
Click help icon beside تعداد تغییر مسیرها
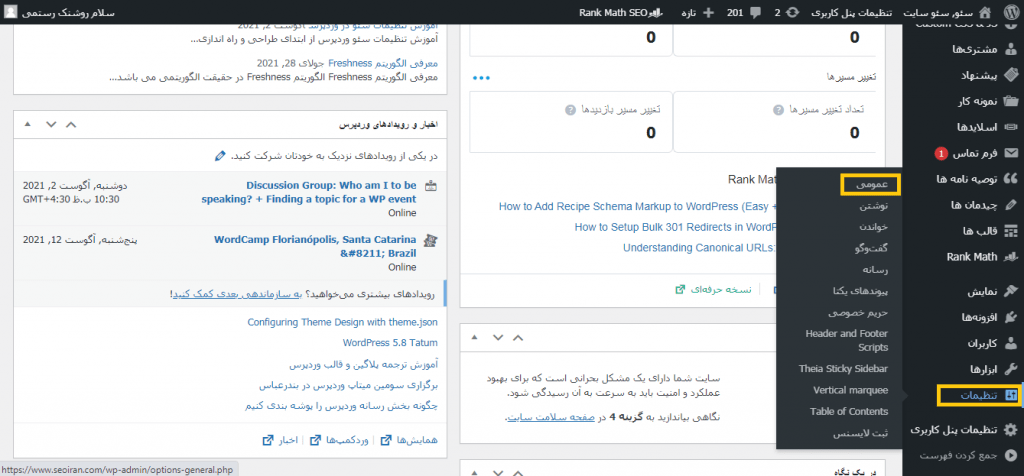778,110
